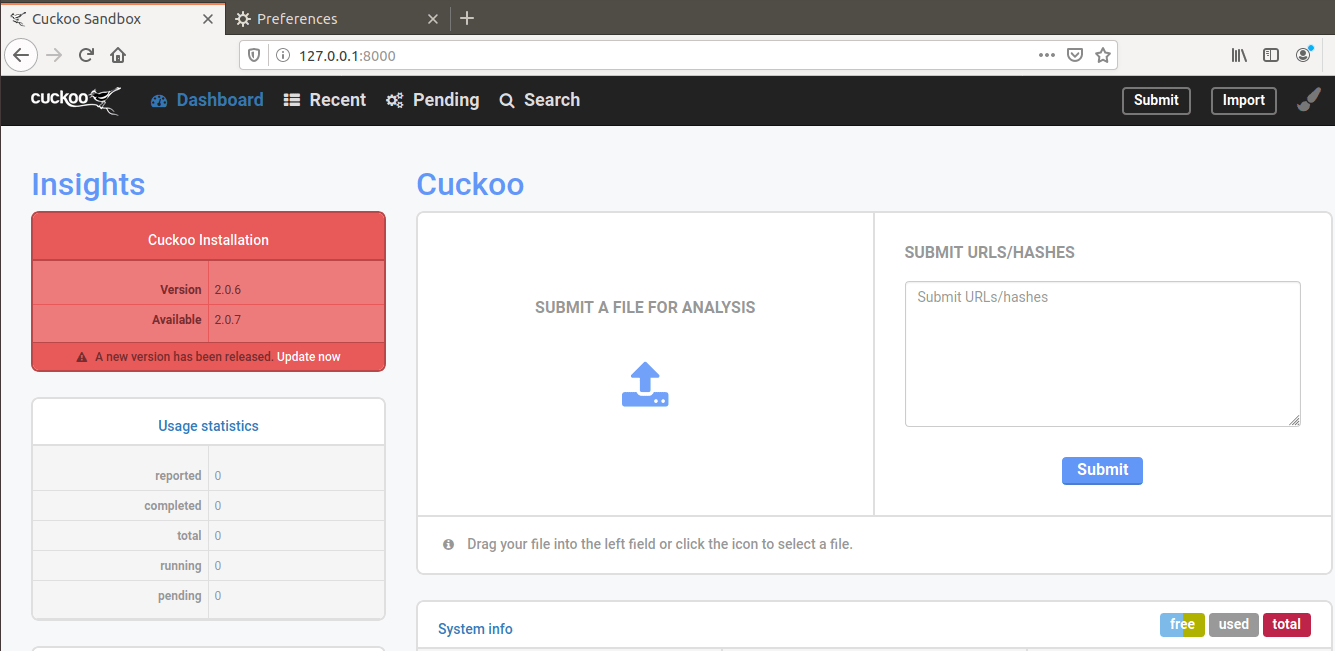The image size is (1335, 651).
Task: Click the total legend badge
Action: pyautogui.click(x=1286, y=625)
